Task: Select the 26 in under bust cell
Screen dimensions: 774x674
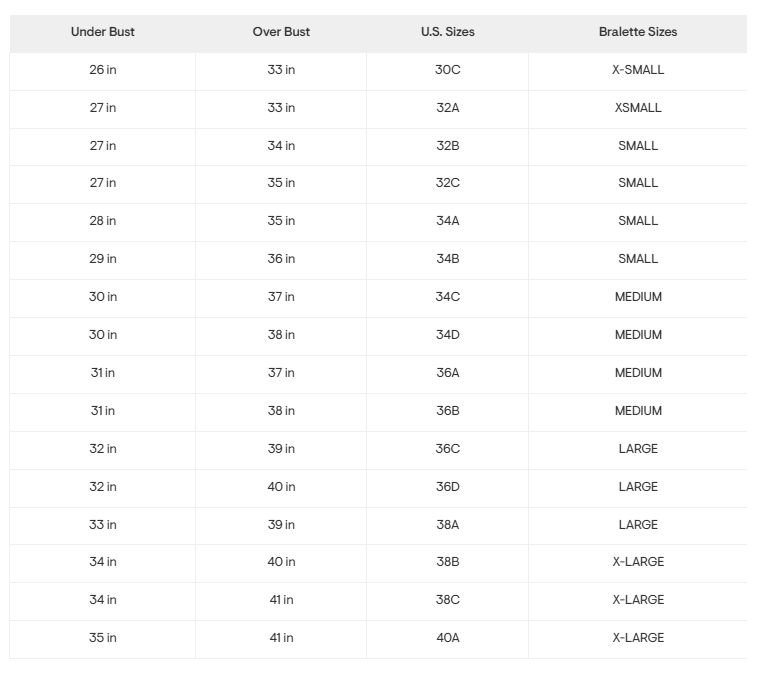Action: [x=103, y=70]
